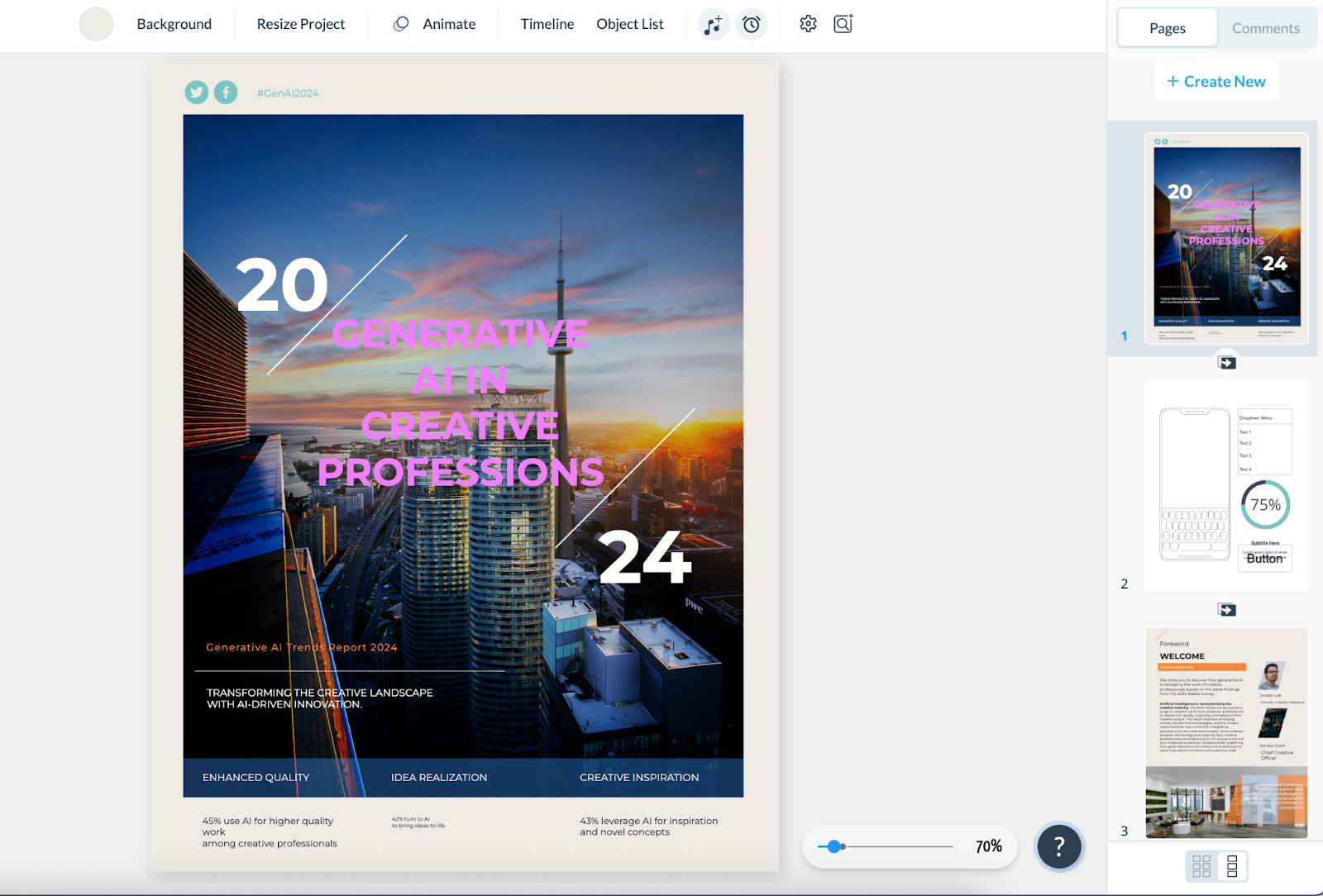Screen dimensions: 1323x896
Task: Open the Background options
Action: [174, 24]
